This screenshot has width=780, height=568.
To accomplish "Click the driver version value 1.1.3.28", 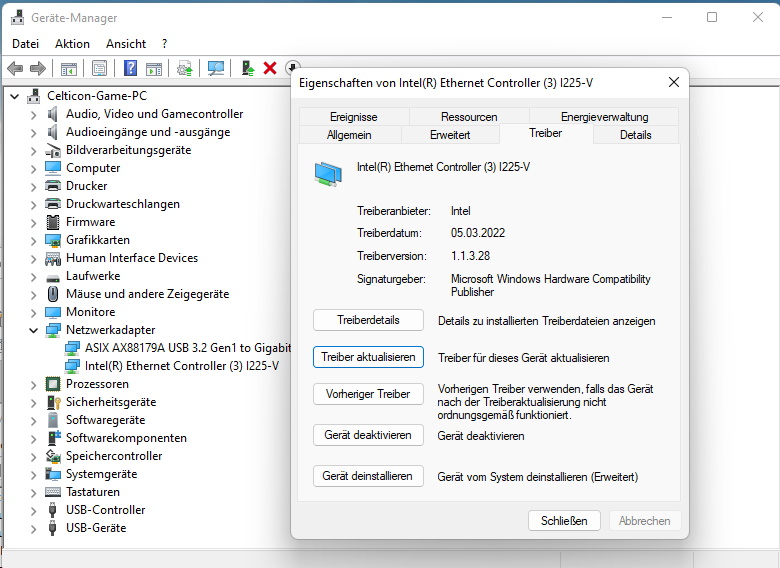I will pyautogui.click(x=471, y=256).
